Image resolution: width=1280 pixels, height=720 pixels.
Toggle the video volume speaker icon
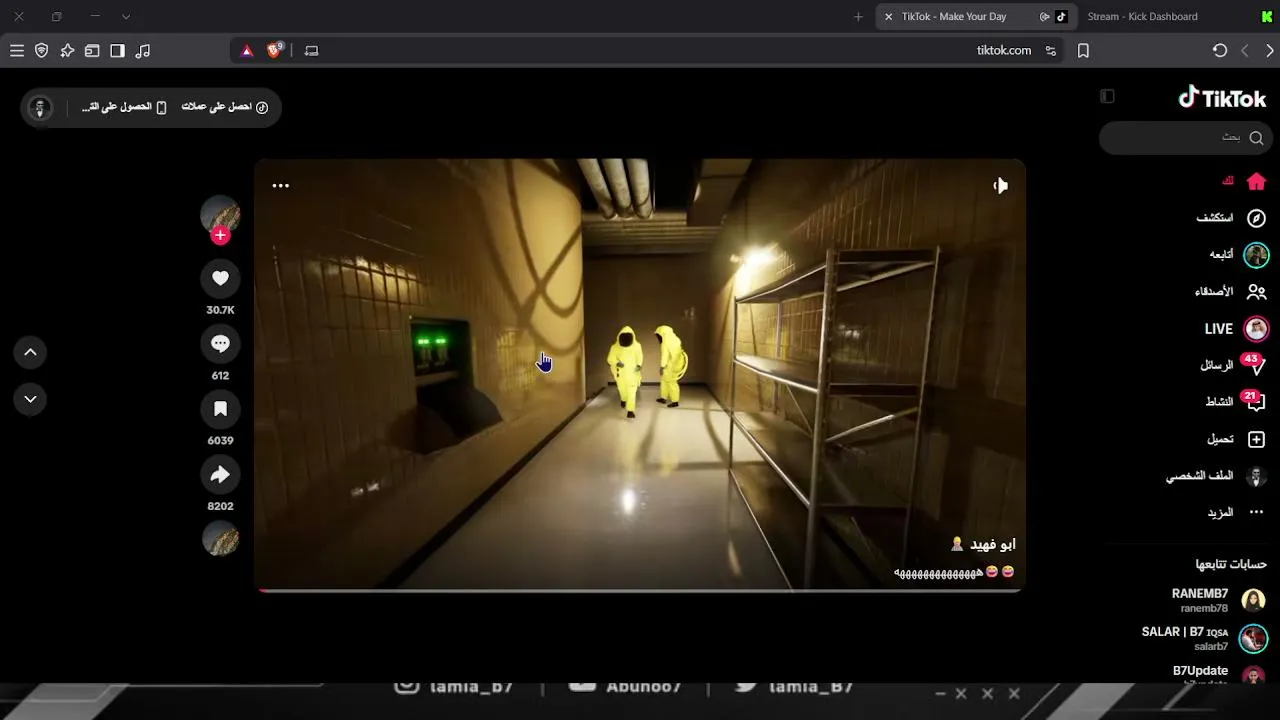1000,185
